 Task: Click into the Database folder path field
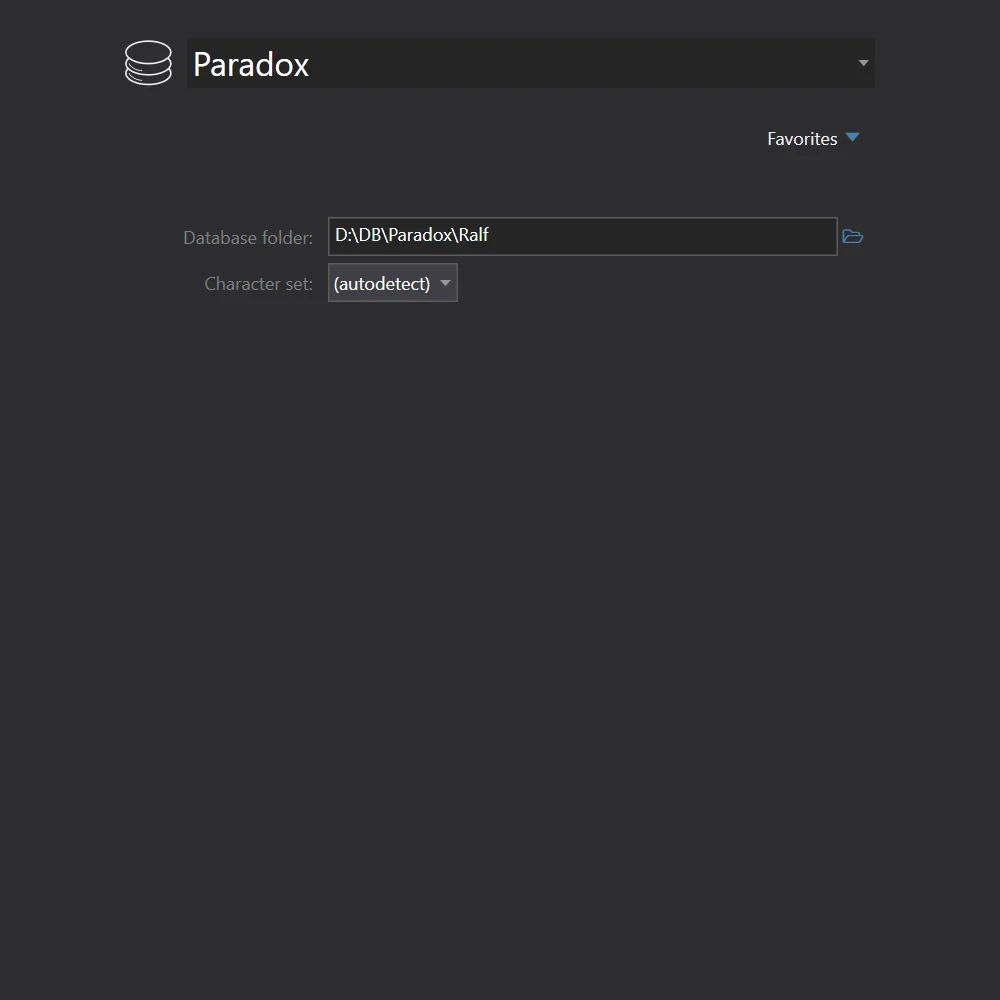point(582,237)
